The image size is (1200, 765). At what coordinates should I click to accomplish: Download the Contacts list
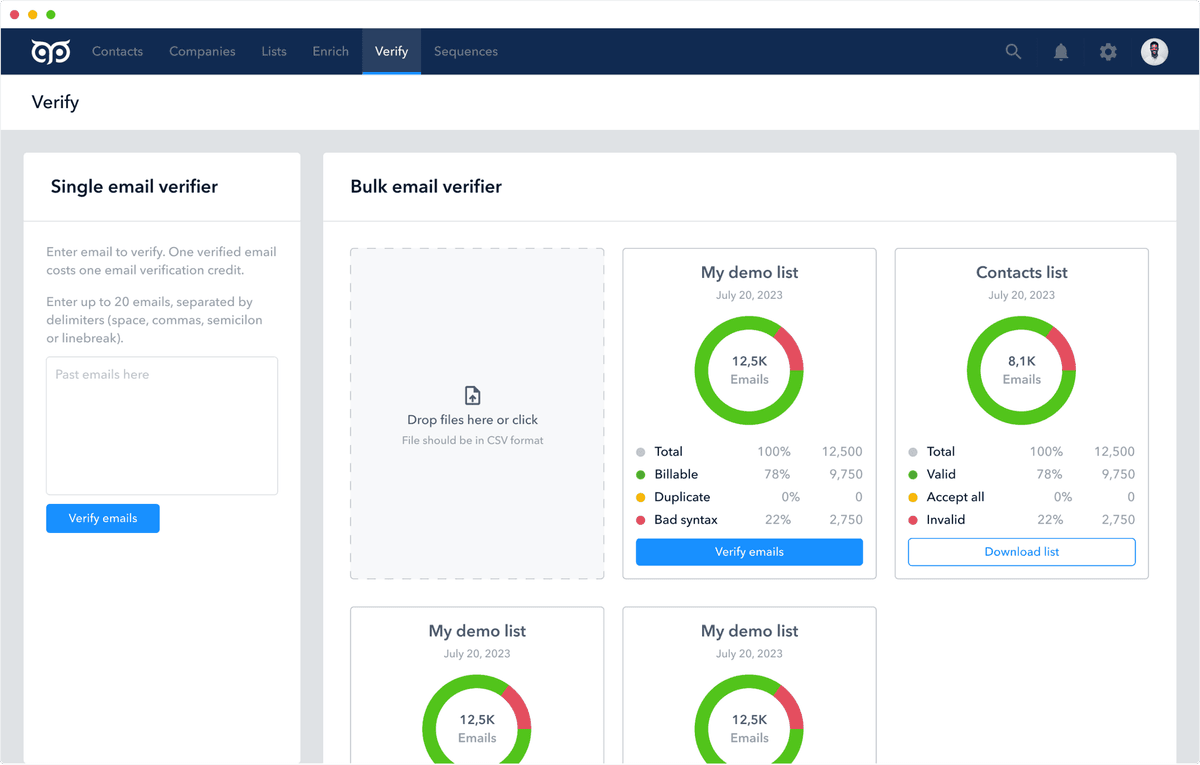(x=1021, y=552)
